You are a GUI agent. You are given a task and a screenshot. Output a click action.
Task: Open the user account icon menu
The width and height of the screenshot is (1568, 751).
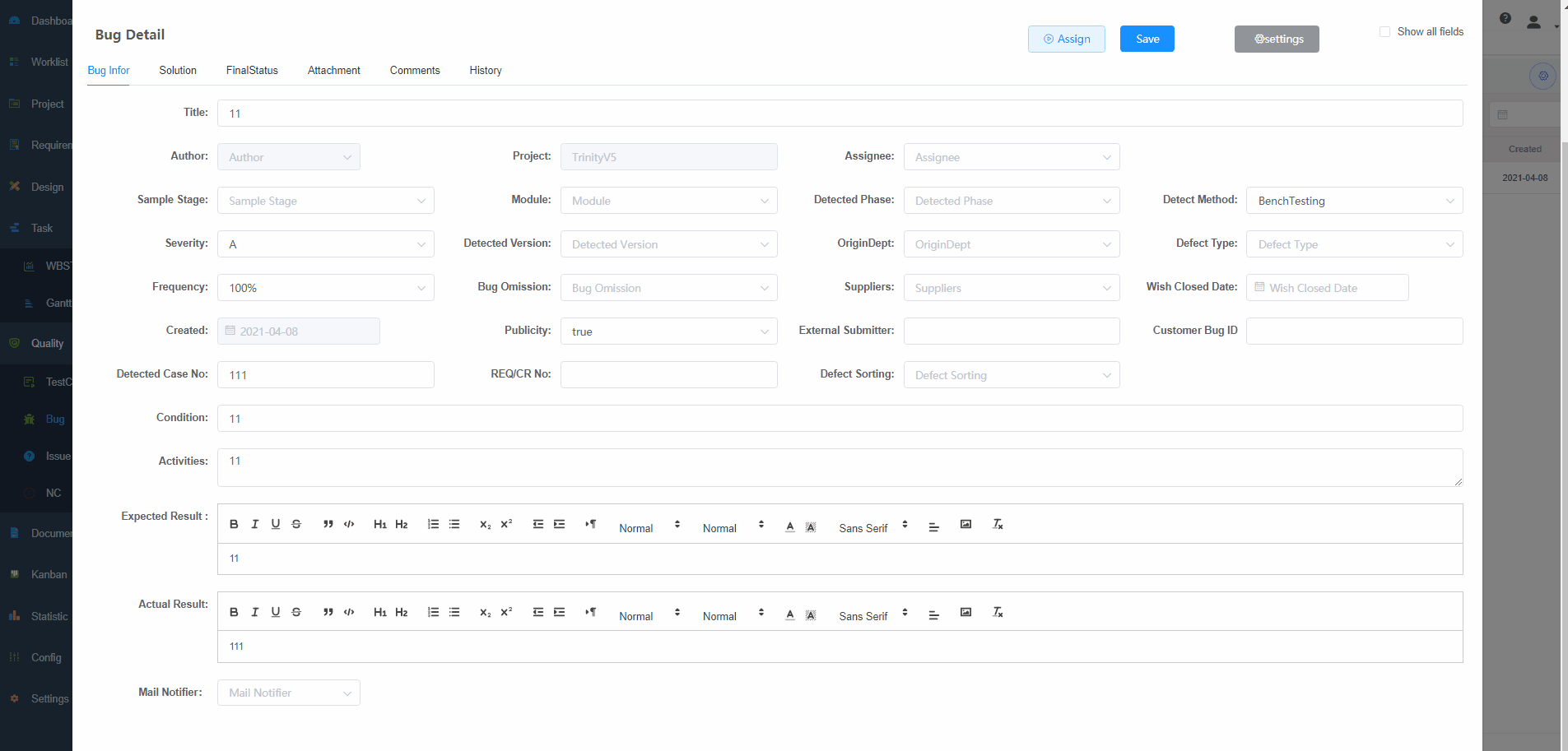(x=1533, y=22)
